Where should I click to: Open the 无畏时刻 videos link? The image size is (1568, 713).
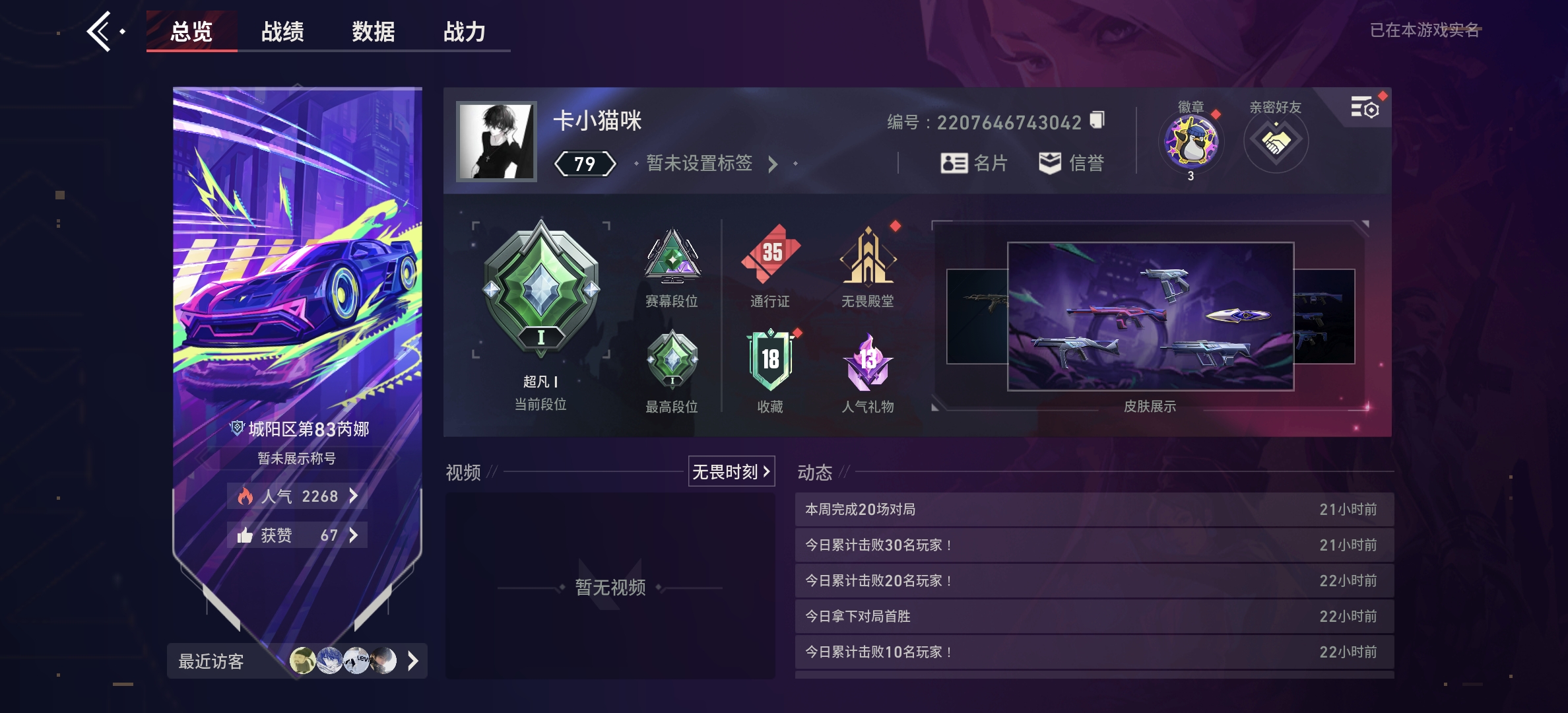pos(731,471)
